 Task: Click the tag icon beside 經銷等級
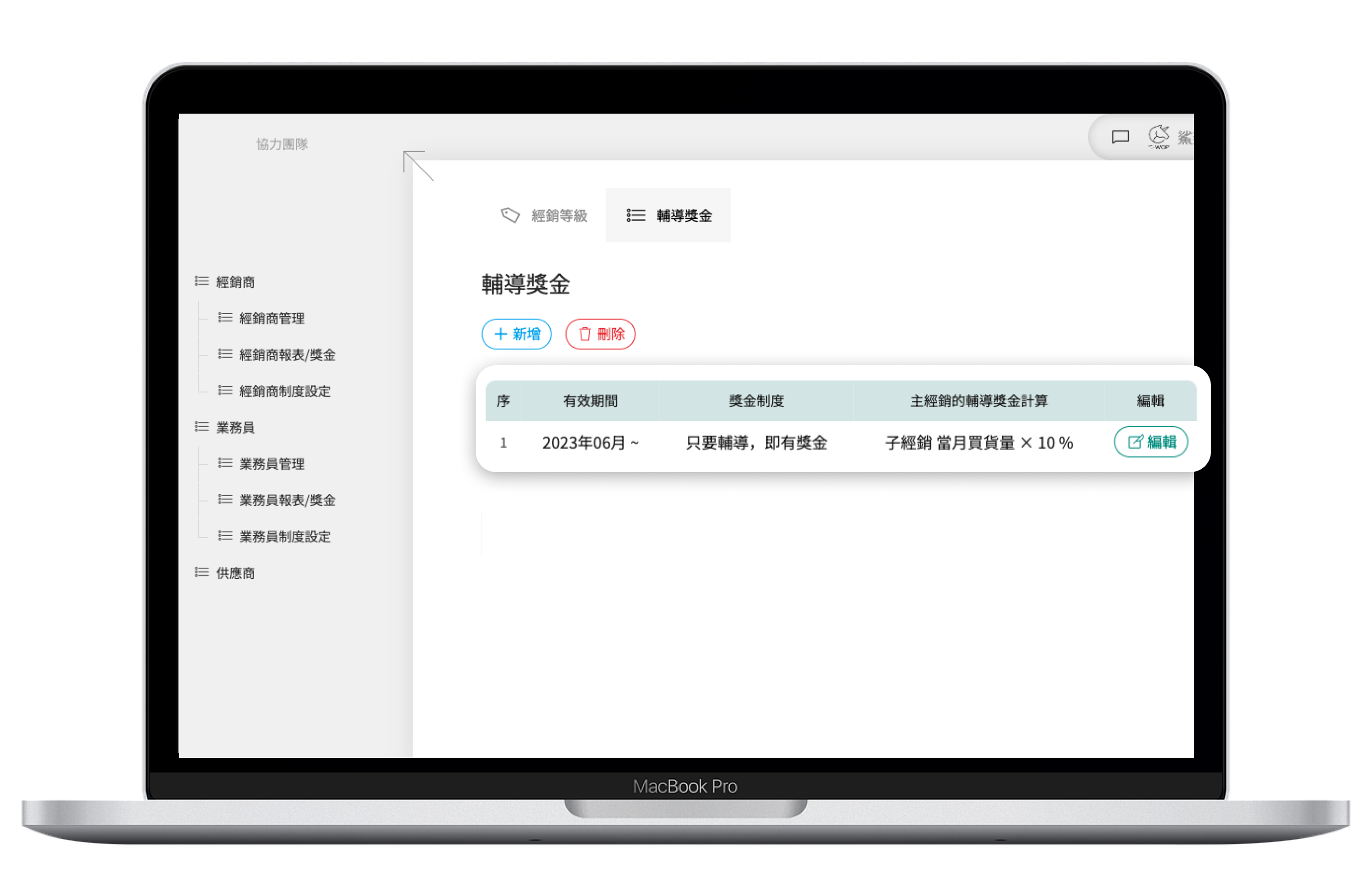pyautogui.click(x=510, y=215)
